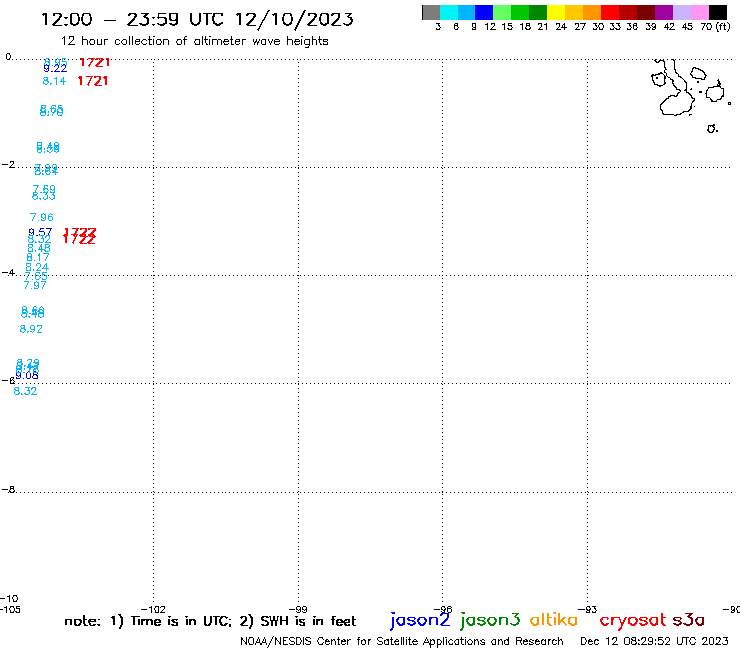The image size is (740, 650).
Task: Click the bottommost wave height "8.32" below -6
Action: coord(25,391)
